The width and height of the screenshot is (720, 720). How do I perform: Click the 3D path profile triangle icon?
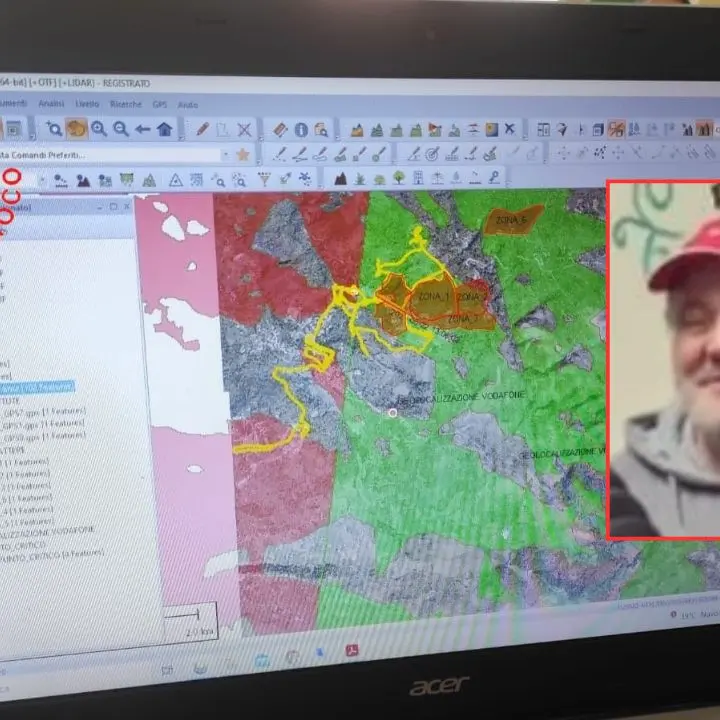(x=175, y=180)
